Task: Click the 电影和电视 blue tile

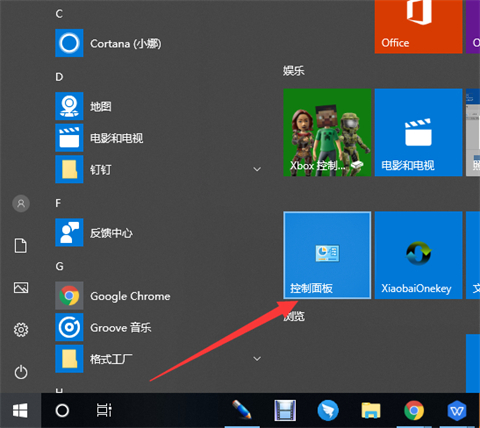Action: [418, 132]
